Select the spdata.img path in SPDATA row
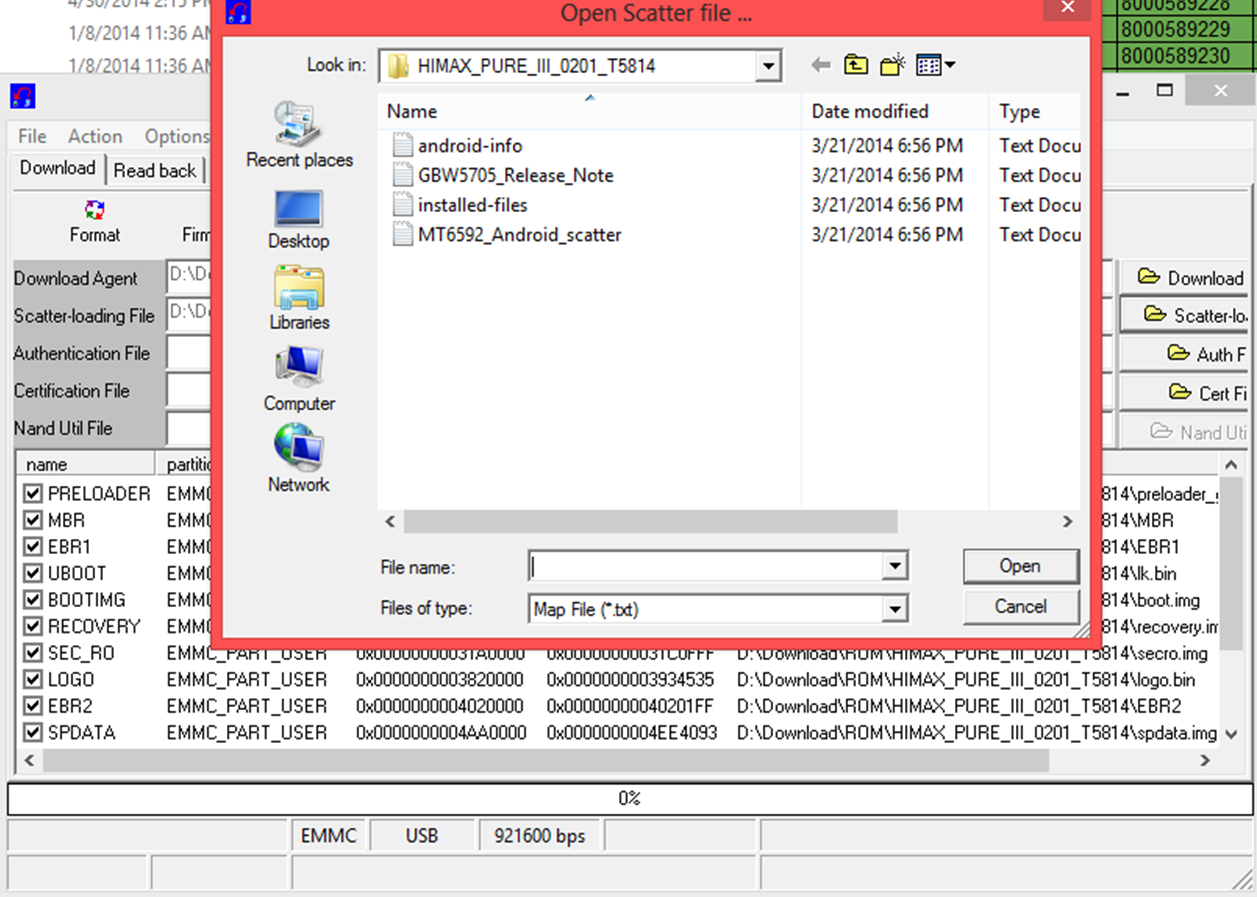The height and width of the screenshot is (897, 1257). (977, 733)
